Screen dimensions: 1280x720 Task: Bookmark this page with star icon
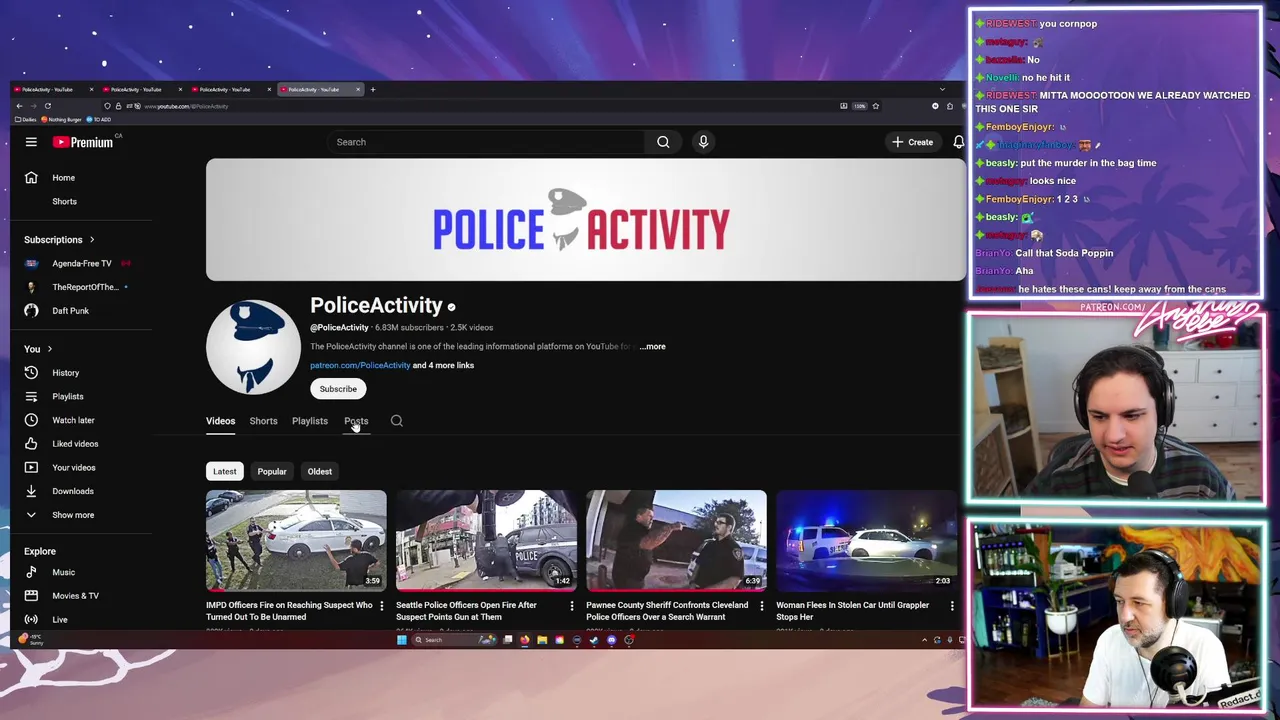click(x=875, y=106)
